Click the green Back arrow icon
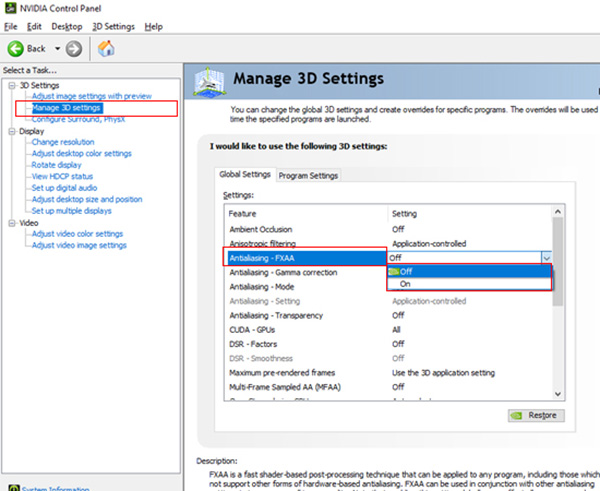The width and height of the screenshot is (600, 491). (x=16, y=48)
